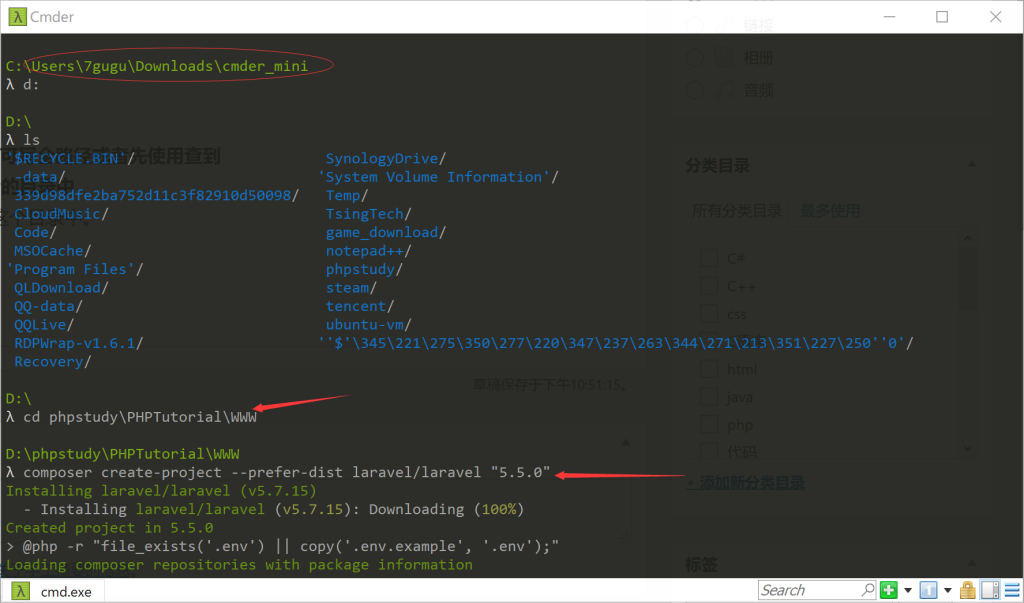Screen dimensions: 1024x603
Task: Check the C# category checkbox
Action: (x=709, y=258)
